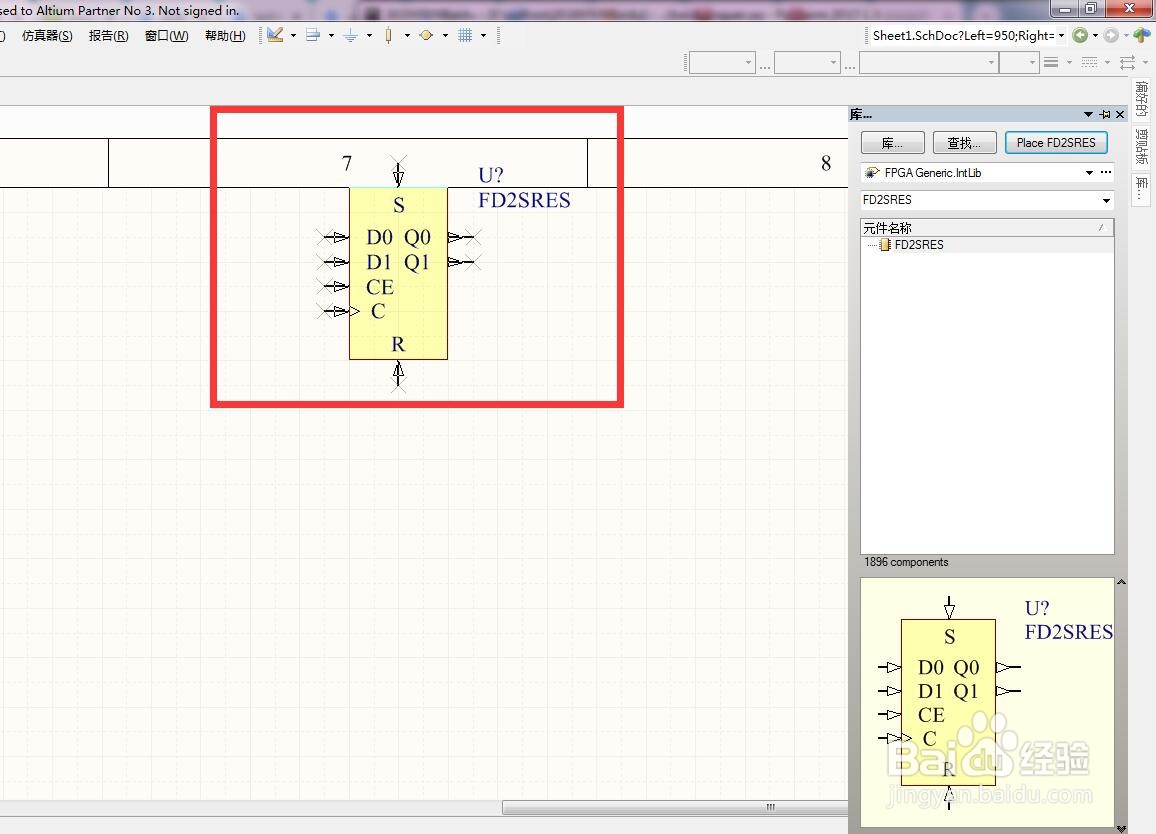The image size is (1156, 834).
Task: Open menu 报告(R)
Action: click(x=108, y=35)
